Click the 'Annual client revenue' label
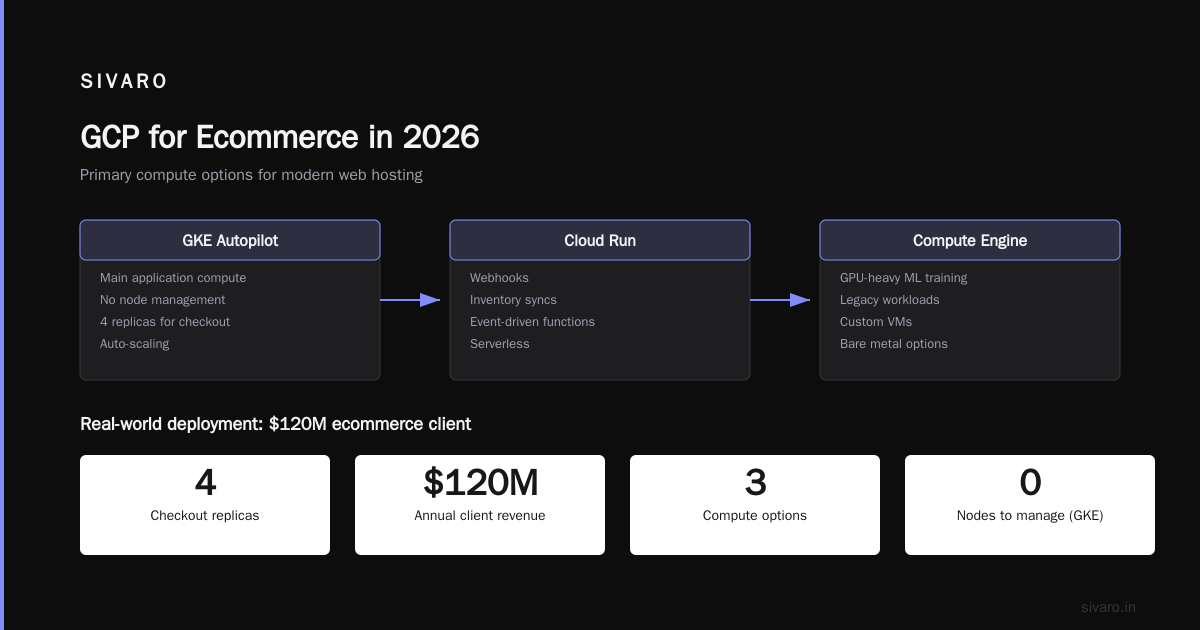 click(x=480, y=516)
